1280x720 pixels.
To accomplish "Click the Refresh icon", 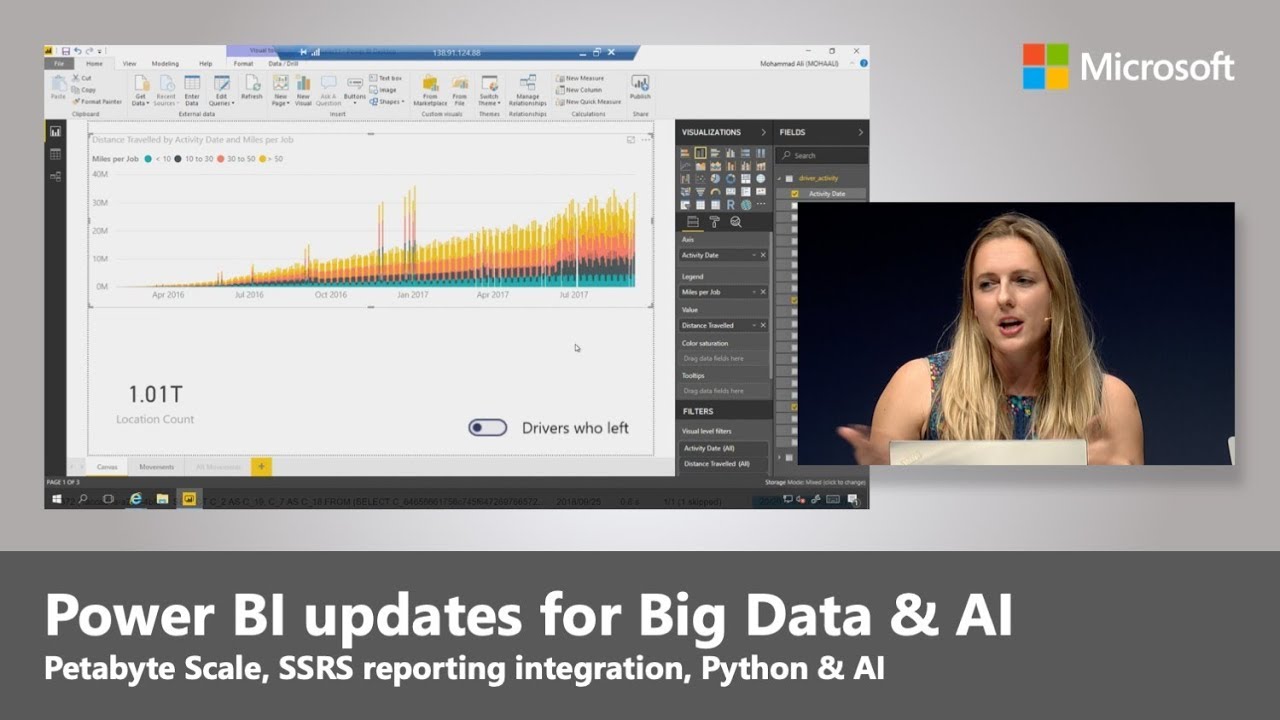I will click(x=252, y=84).
